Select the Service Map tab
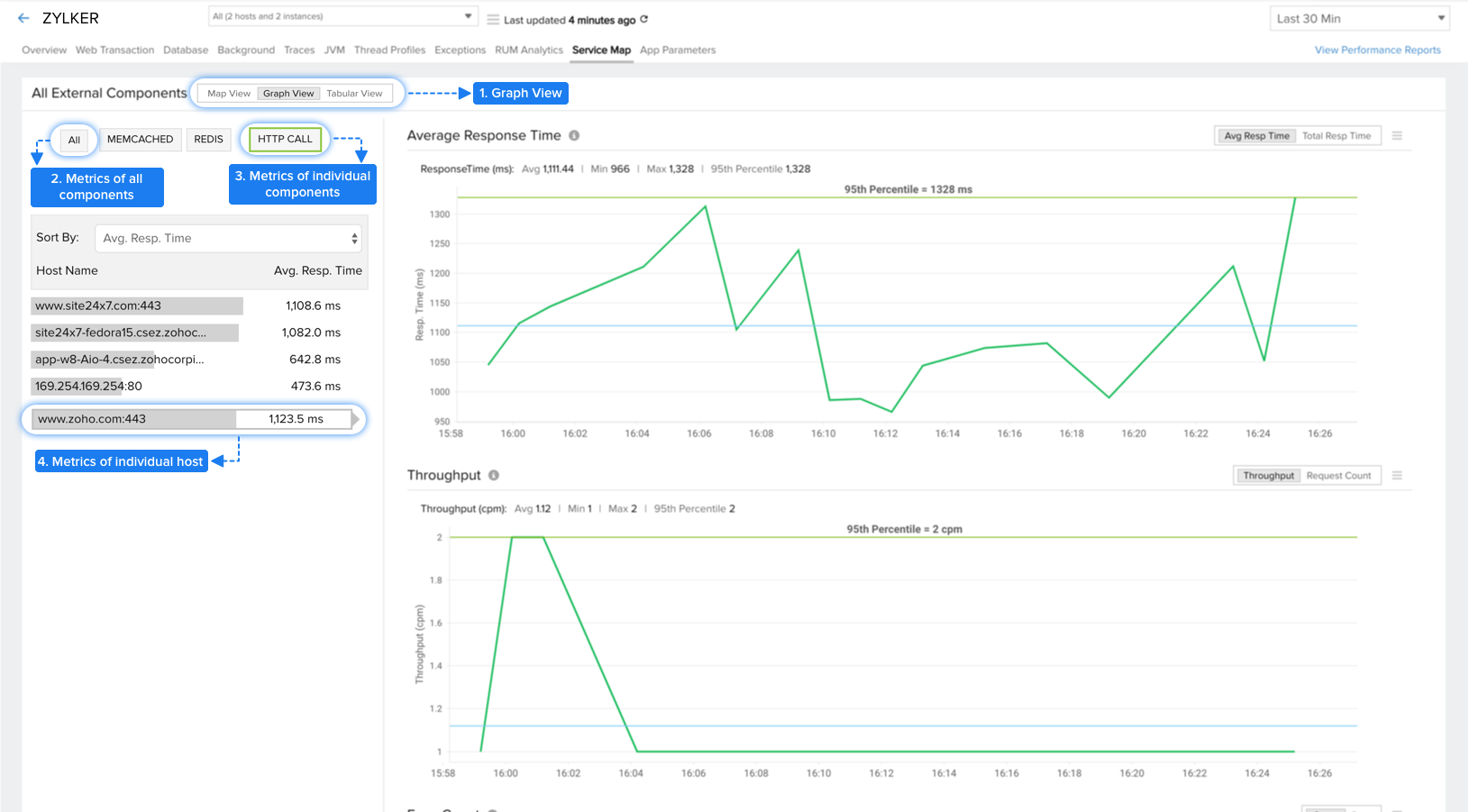This screenshot has width=1468, height=812. (x=601, y=50)
